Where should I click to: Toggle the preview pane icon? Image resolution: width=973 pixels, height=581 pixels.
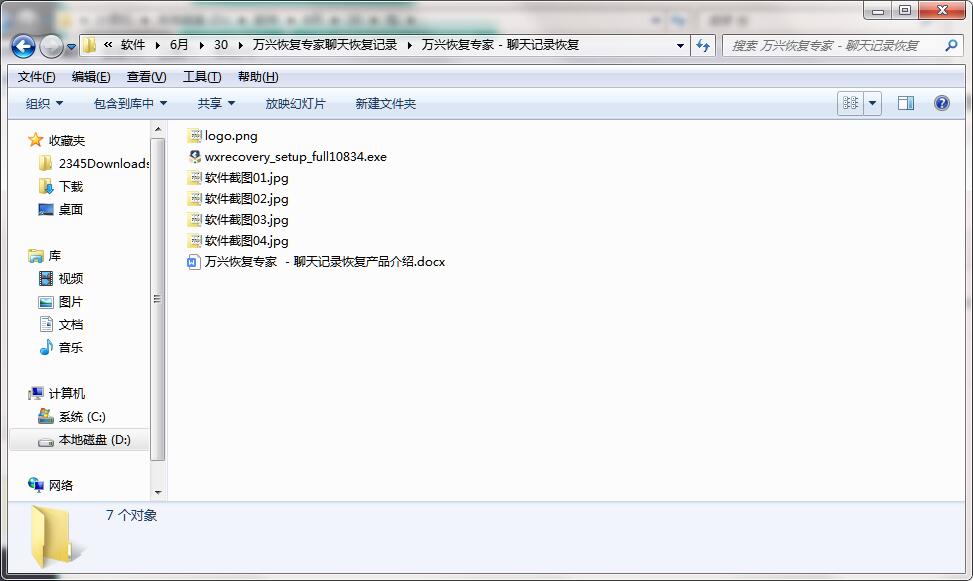coord(906,103)
